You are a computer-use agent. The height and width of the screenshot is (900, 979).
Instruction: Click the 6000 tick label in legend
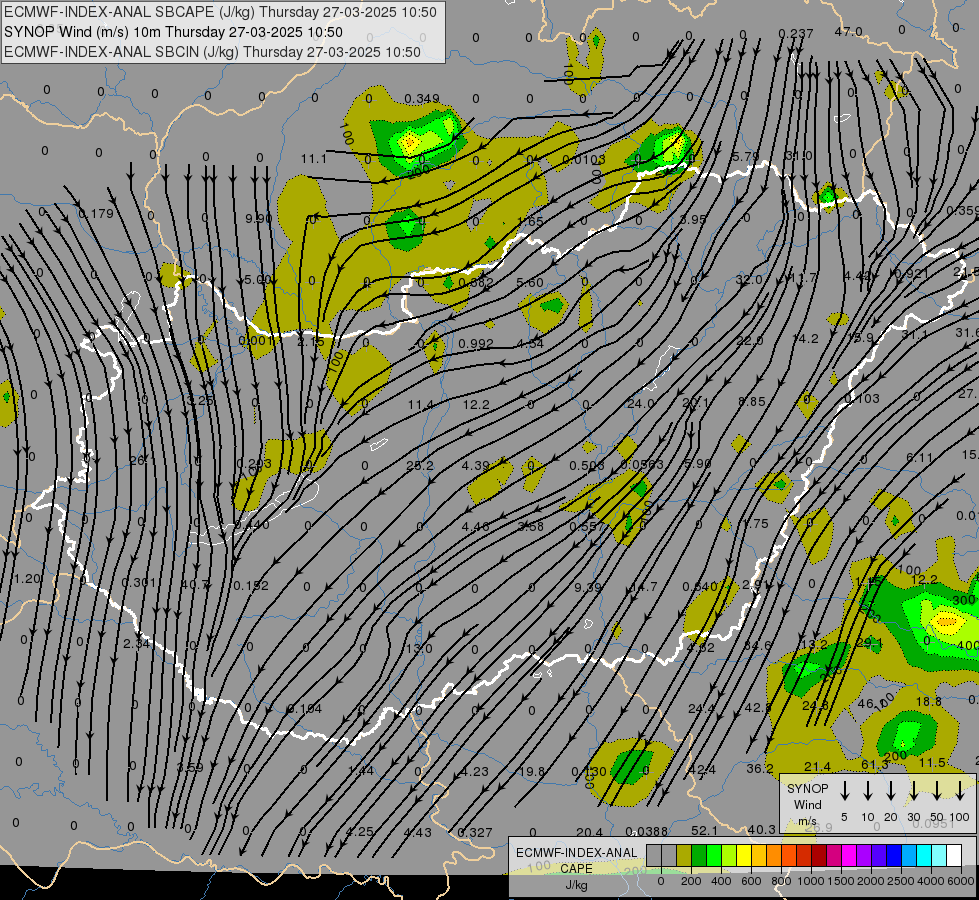962,881
